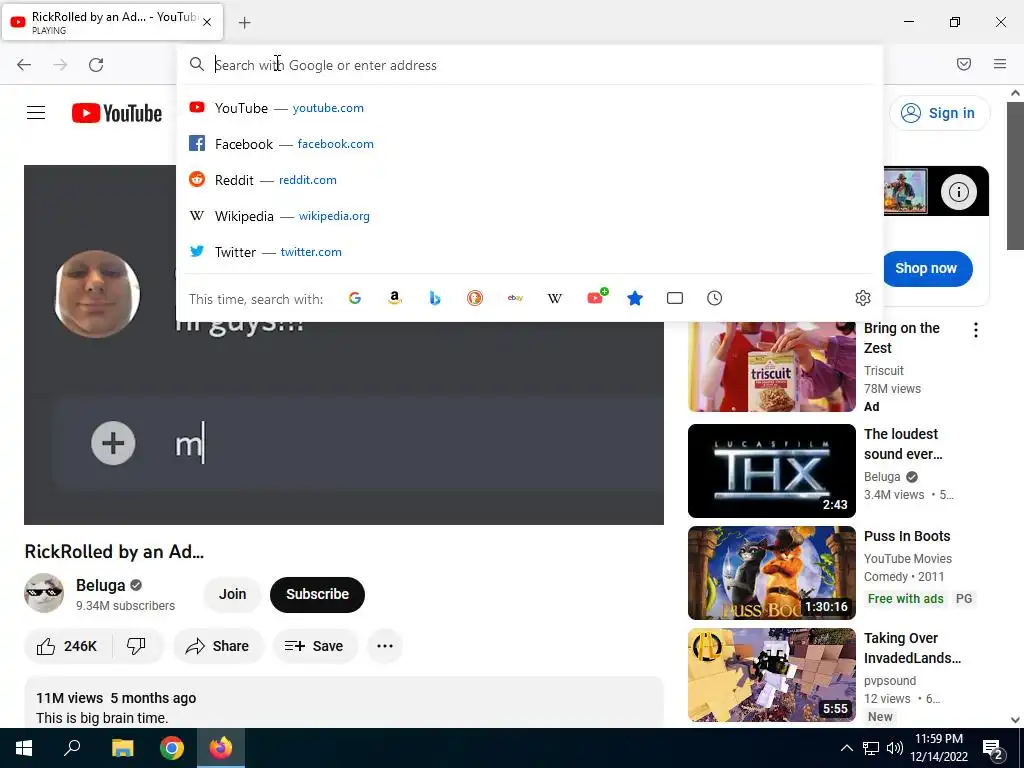Open the Beluga channel name link
The width and height of the screenshot is (1024, 768).
tap(100, 585)
